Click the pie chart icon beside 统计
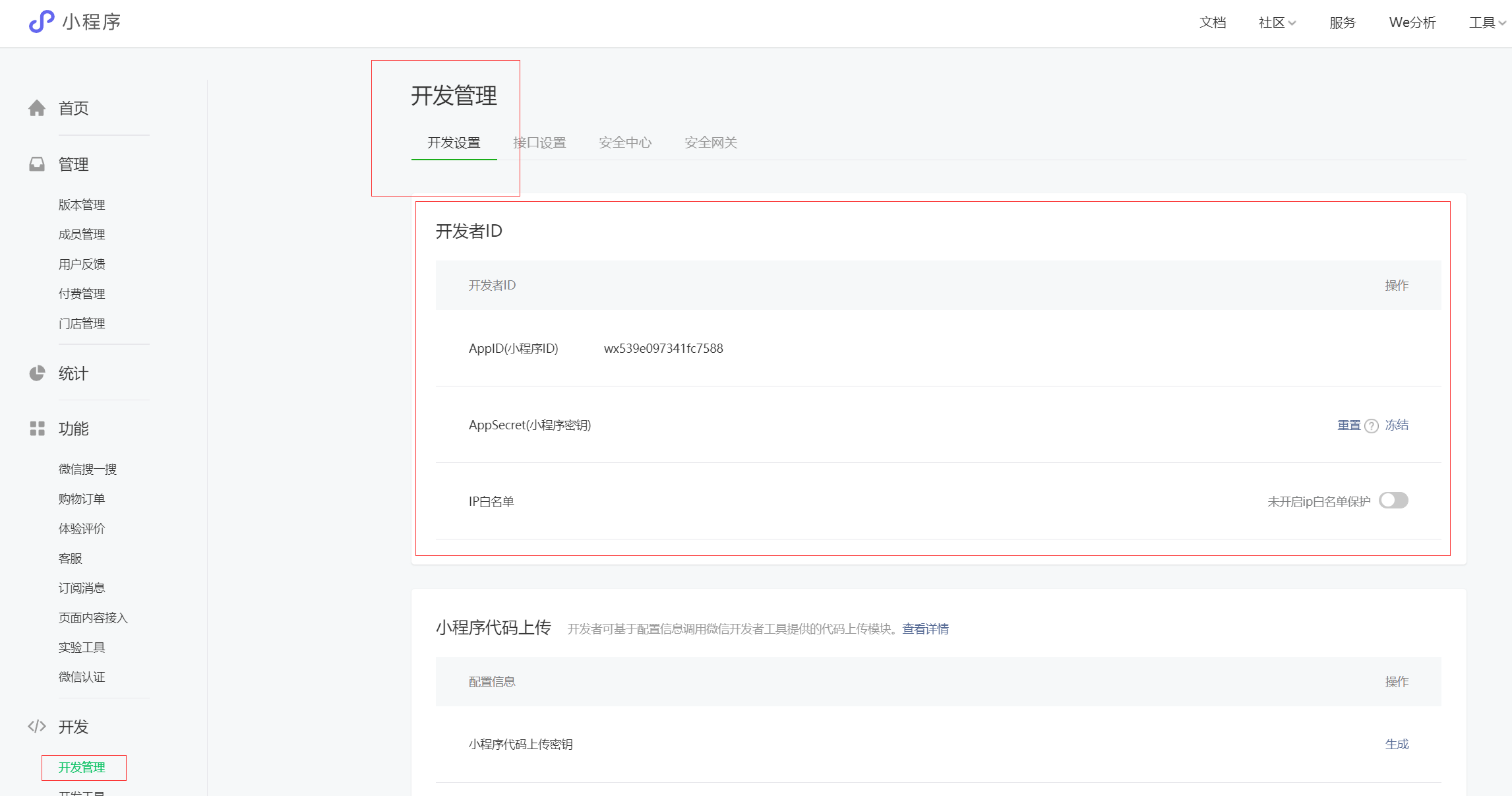 tap(37, 373)
